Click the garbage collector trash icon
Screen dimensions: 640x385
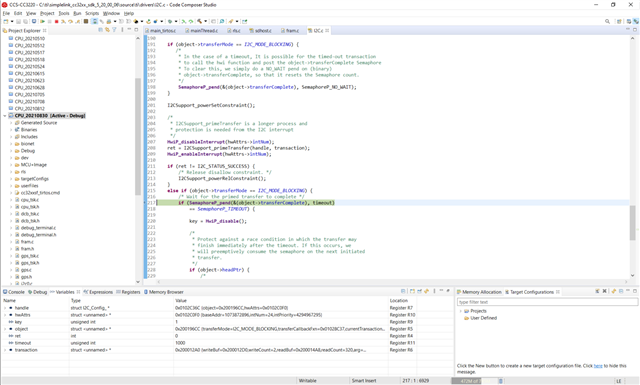coord(500,381)
